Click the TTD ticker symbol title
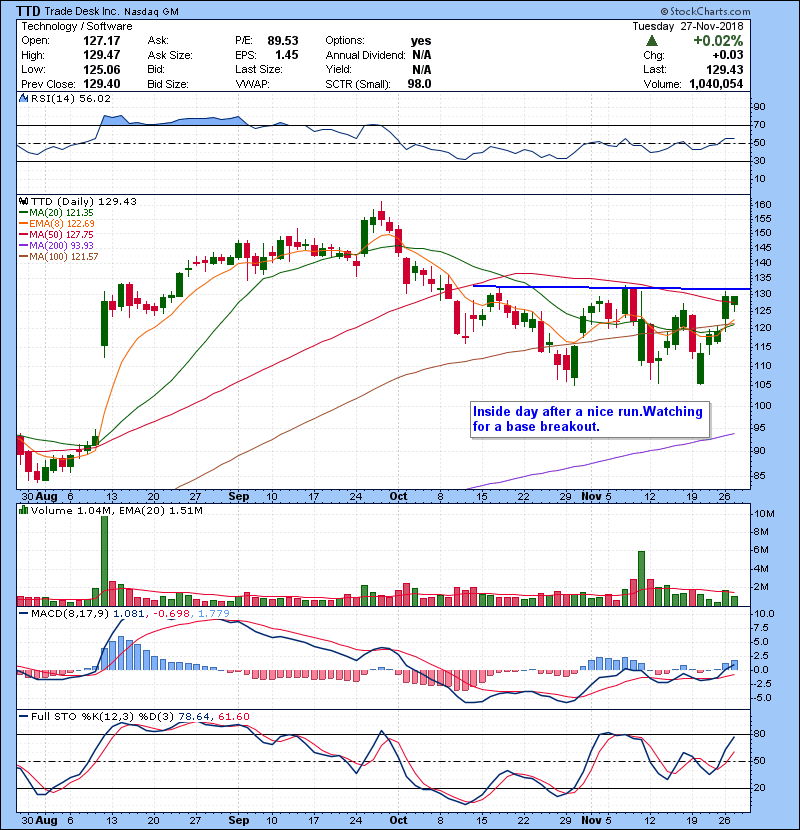 click(x=28, y=11)
